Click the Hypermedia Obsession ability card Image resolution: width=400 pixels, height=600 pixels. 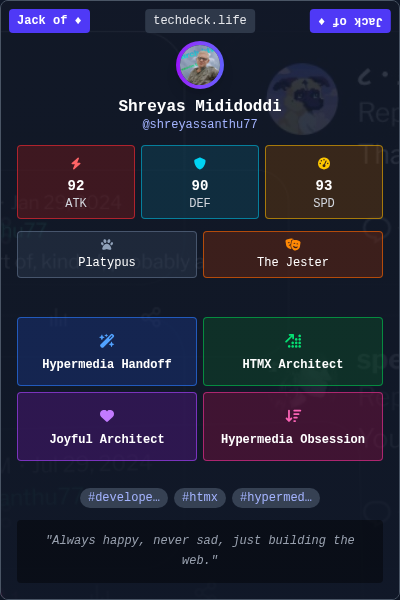click(x=293, y=426)
